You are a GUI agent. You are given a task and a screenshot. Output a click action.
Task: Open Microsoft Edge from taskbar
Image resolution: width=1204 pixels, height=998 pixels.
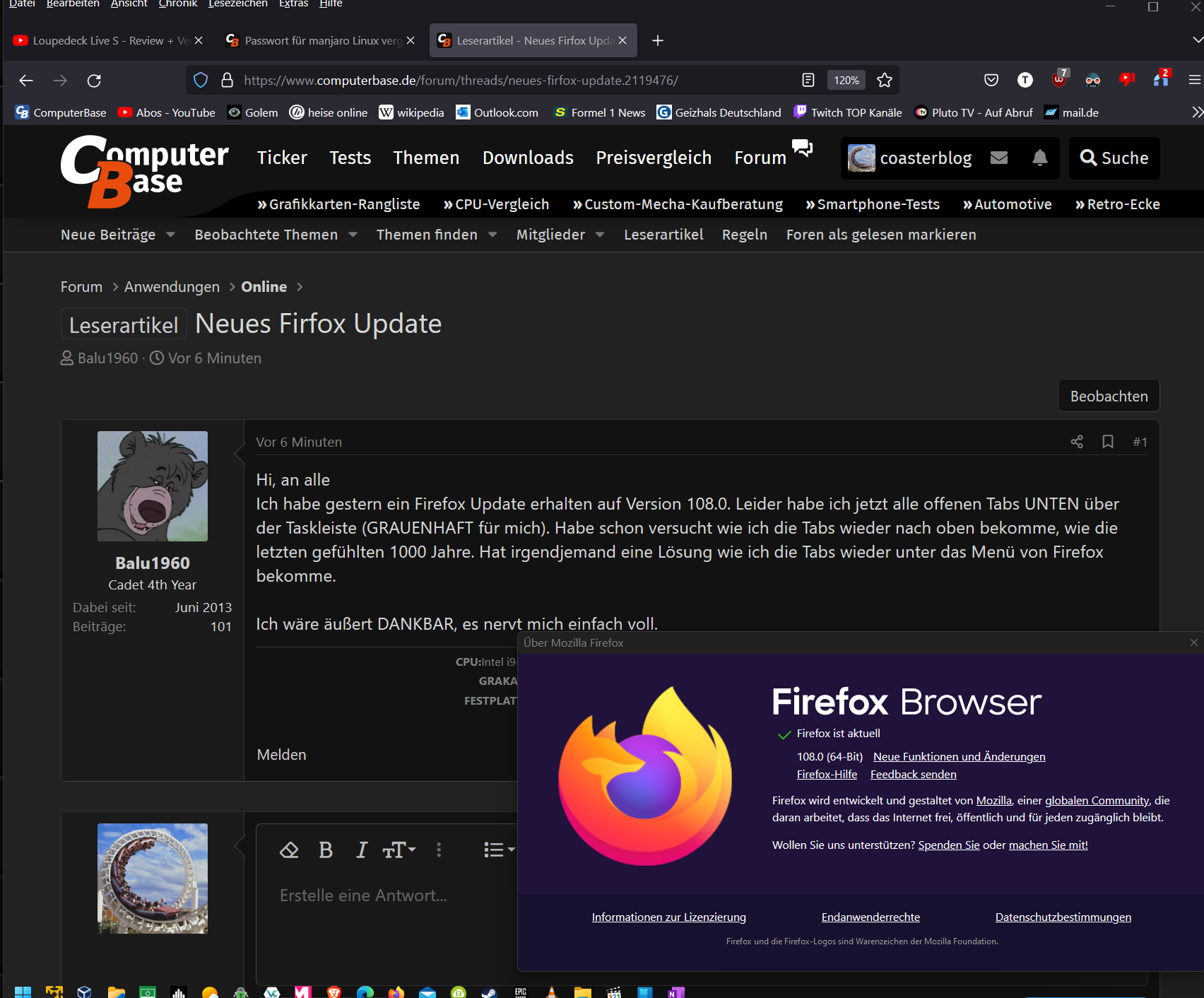pos(365,992)
